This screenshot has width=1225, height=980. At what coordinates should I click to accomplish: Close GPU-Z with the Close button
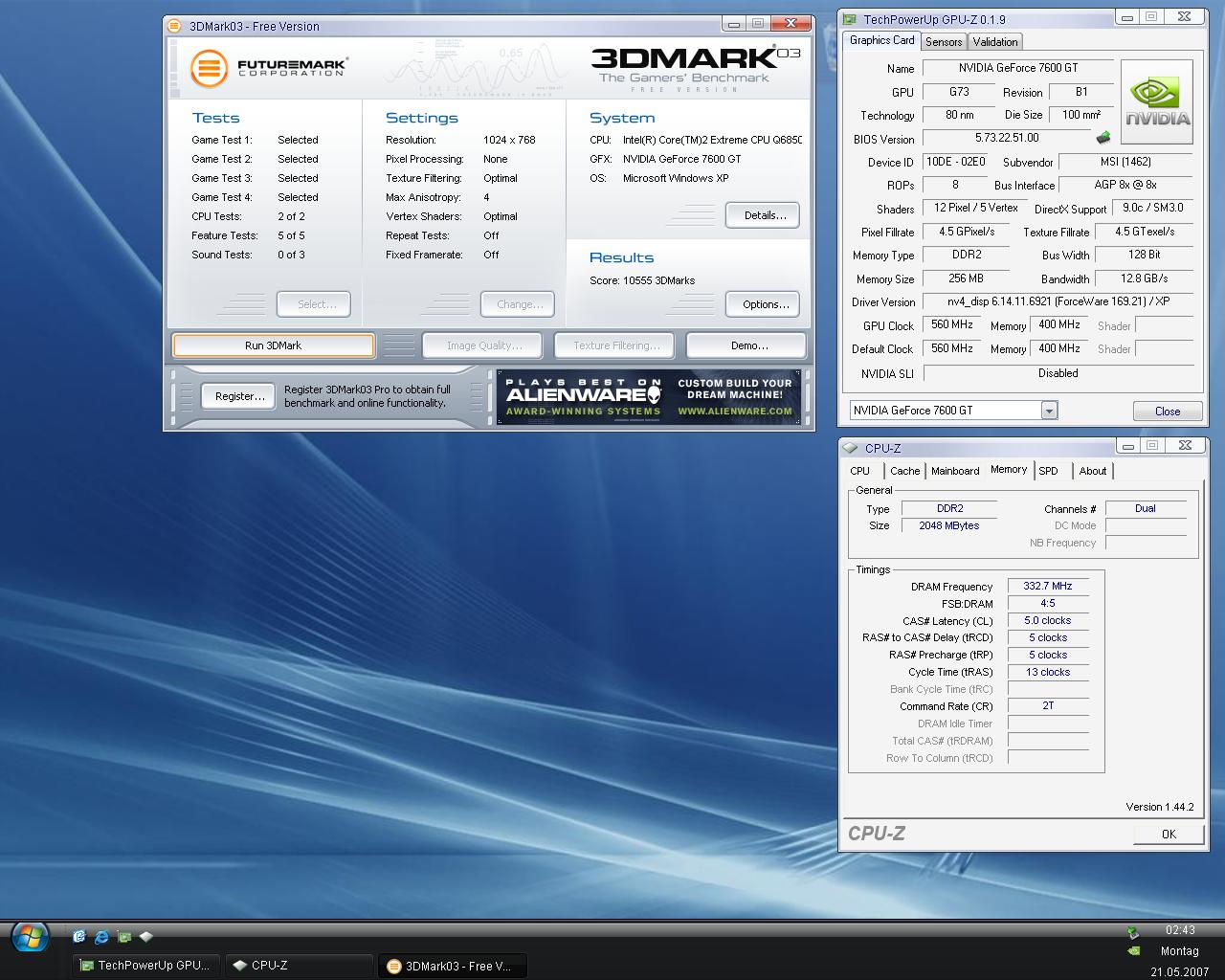click(x=1168, y=412)
